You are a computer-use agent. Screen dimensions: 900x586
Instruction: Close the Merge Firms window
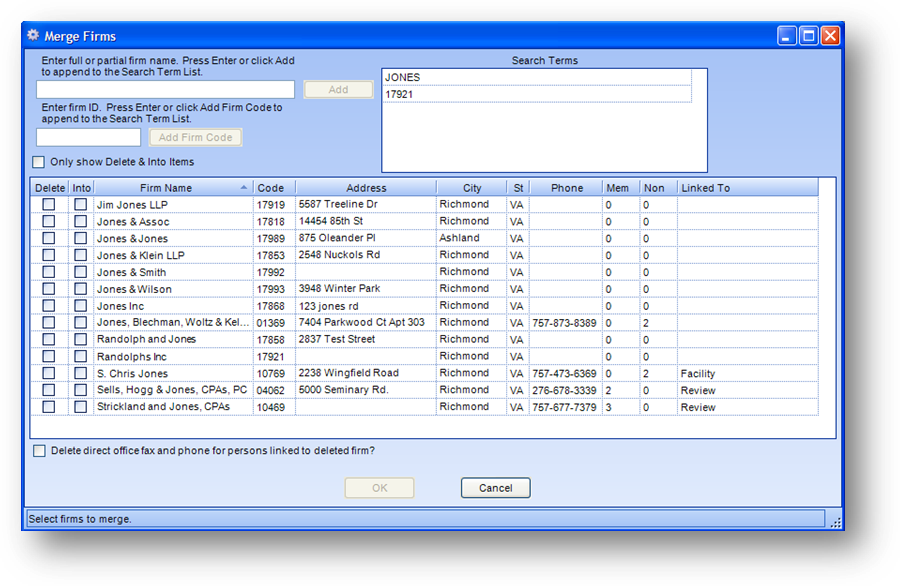830,36
